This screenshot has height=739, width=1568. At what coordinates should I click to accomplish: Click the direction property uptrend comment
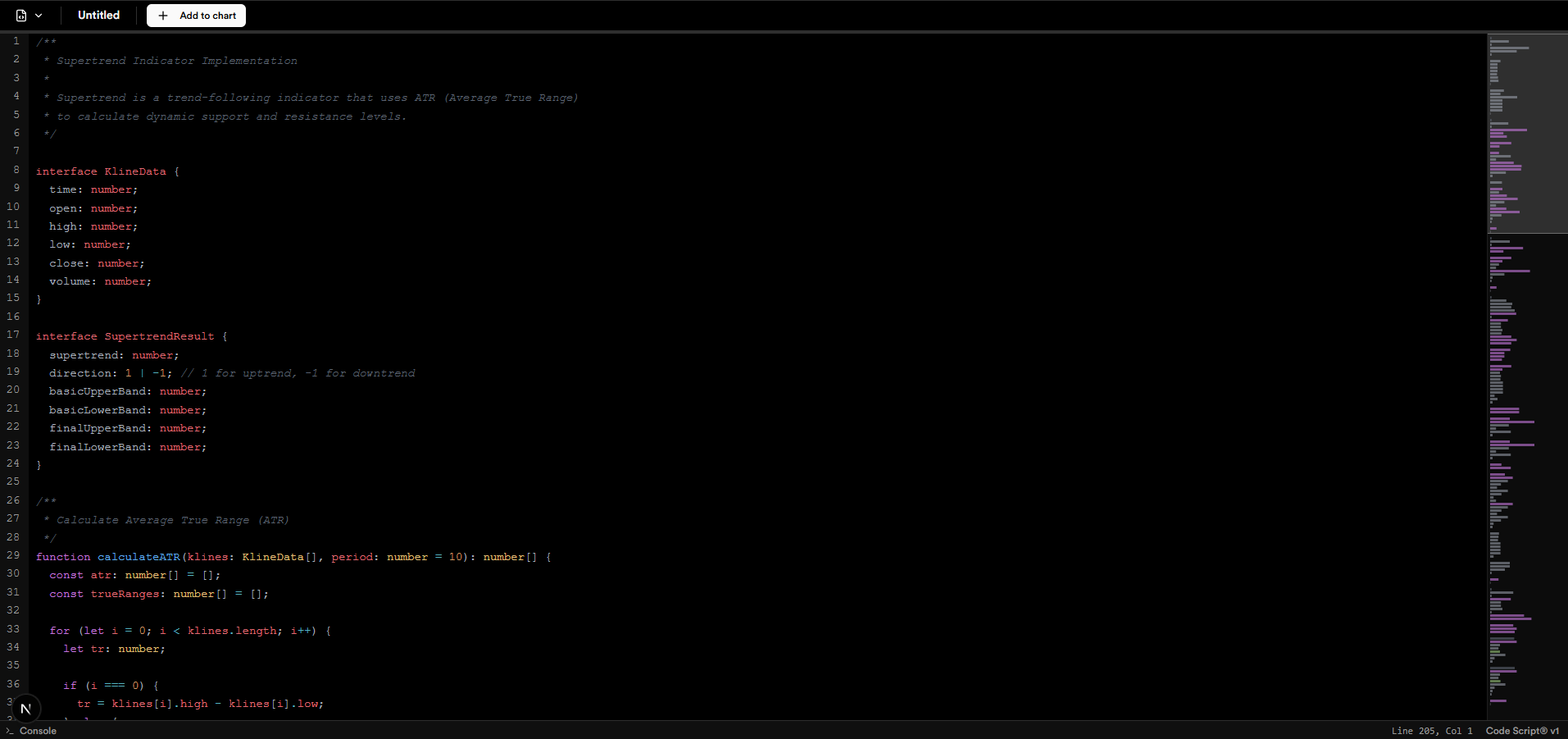click(298, 373)
